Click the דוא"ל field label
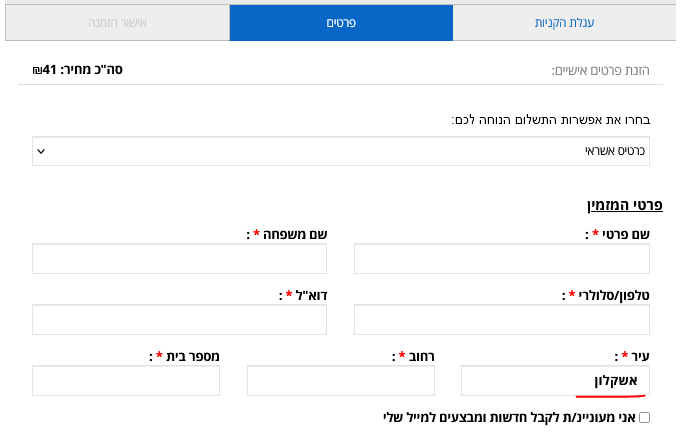Screen dimensions: 681x442 302,296
